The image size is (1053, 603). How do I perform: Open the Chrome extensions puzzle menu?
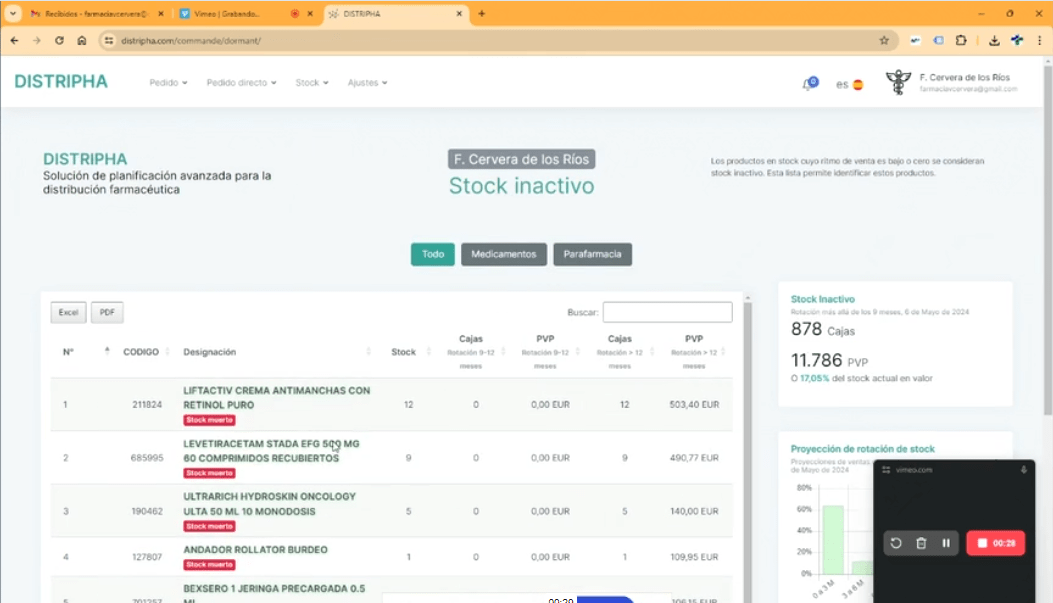[961, 40]
